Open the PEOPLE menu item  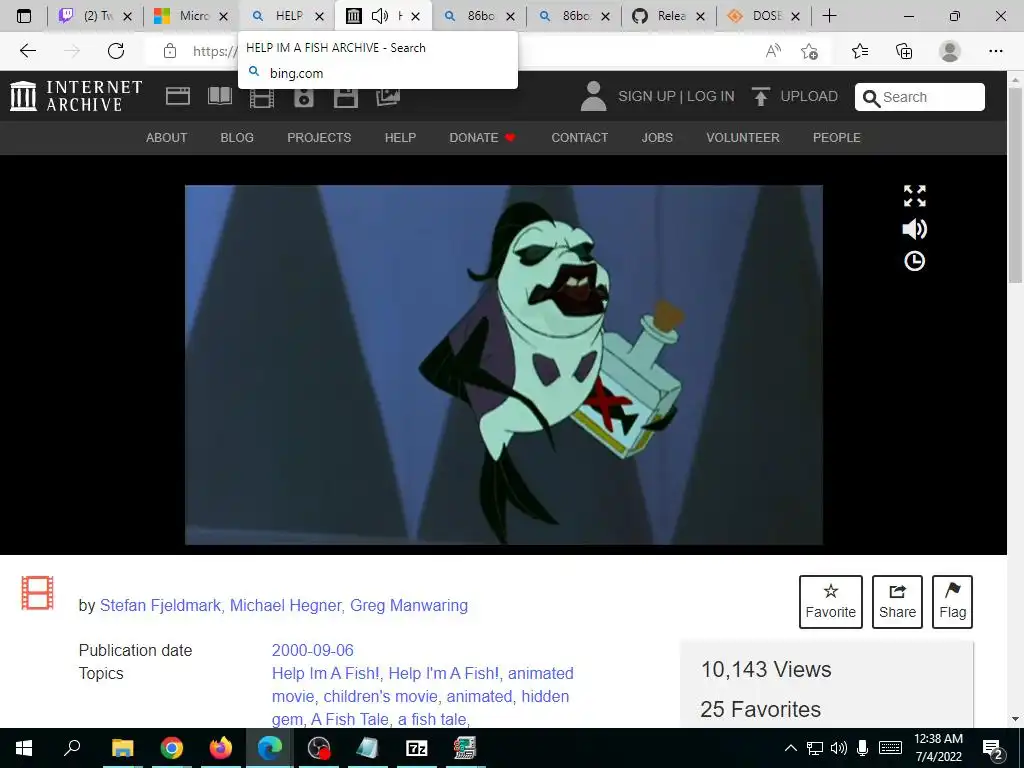pyautogui.click(x=837, y=138)
